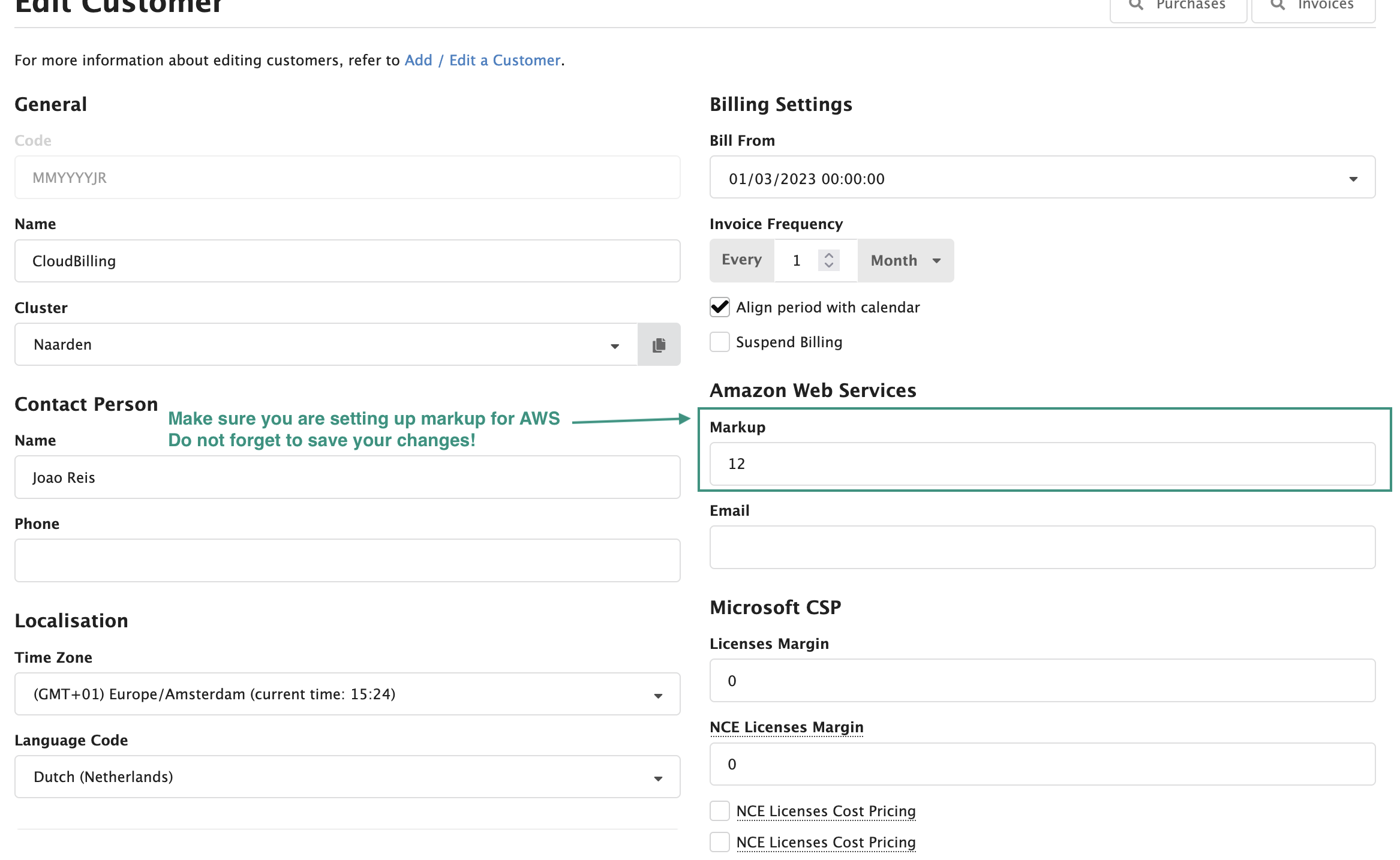
Task: Uncheck Align period with calendar
Action: tap(719, 307)
